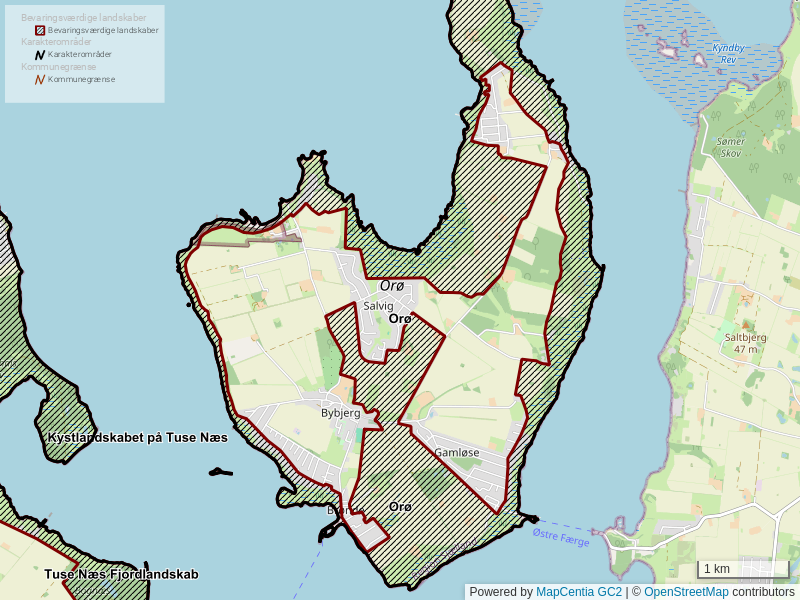Image resolution: width=800 pixels, height=600 pixels.
Task: Select the grey Karakterområder legend group heading
Action: coord(56,42)
